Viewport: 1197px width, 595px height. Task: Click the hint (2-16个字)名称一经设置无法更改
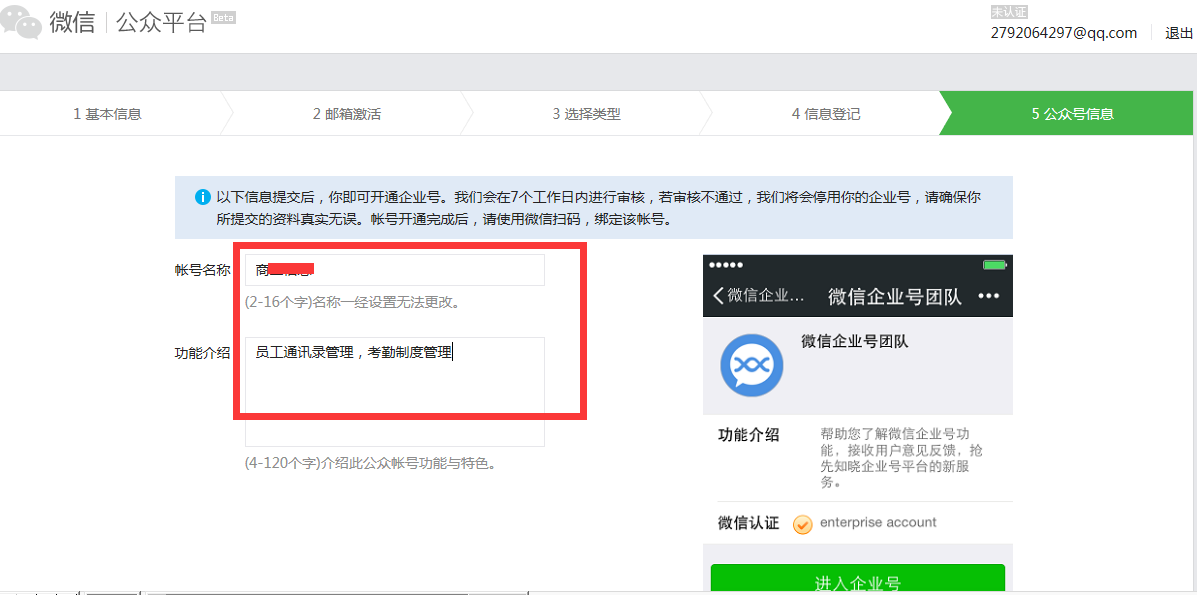point(352,302)
